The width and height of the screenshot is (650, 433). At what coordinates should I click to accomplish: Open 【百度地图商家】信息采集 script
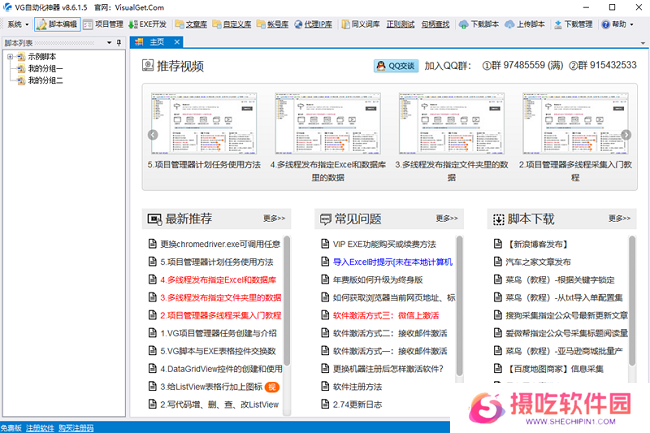tap(555, 369)
